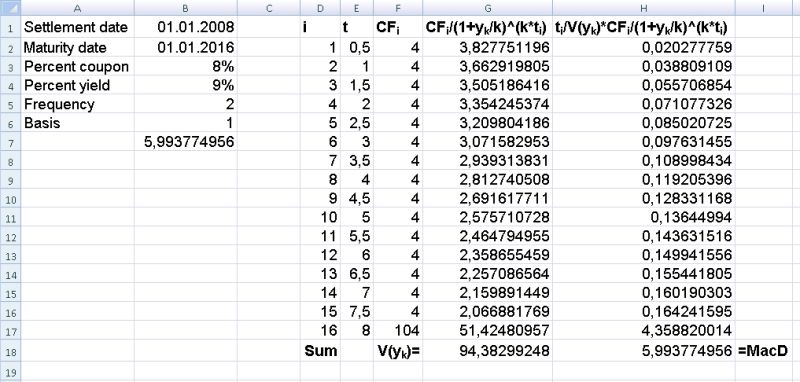Select cell with value 0,038809109
Screen dimensions: 800x382
click(644, 67)
